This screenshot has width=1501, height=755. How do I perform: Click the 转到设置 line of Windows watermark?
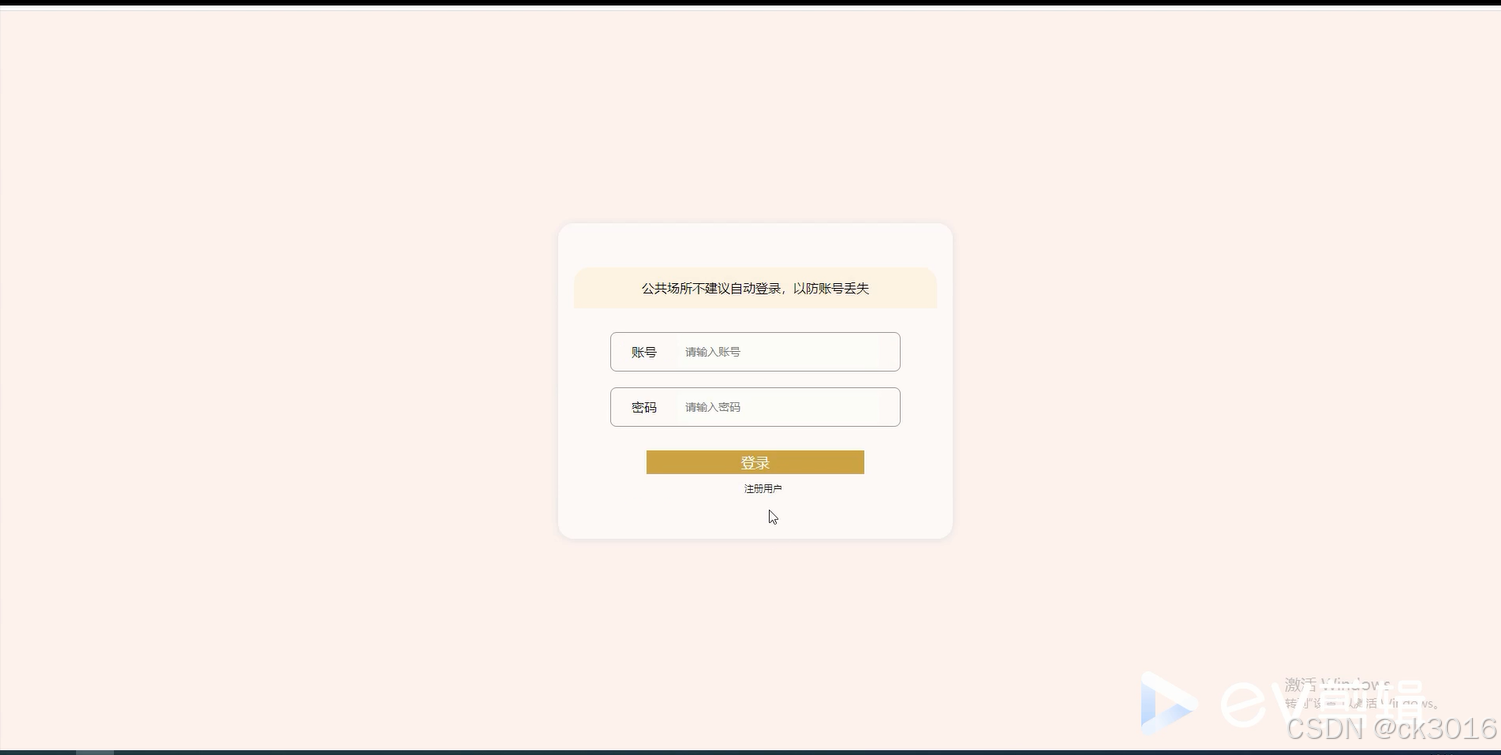click(x=1362, y=703)
